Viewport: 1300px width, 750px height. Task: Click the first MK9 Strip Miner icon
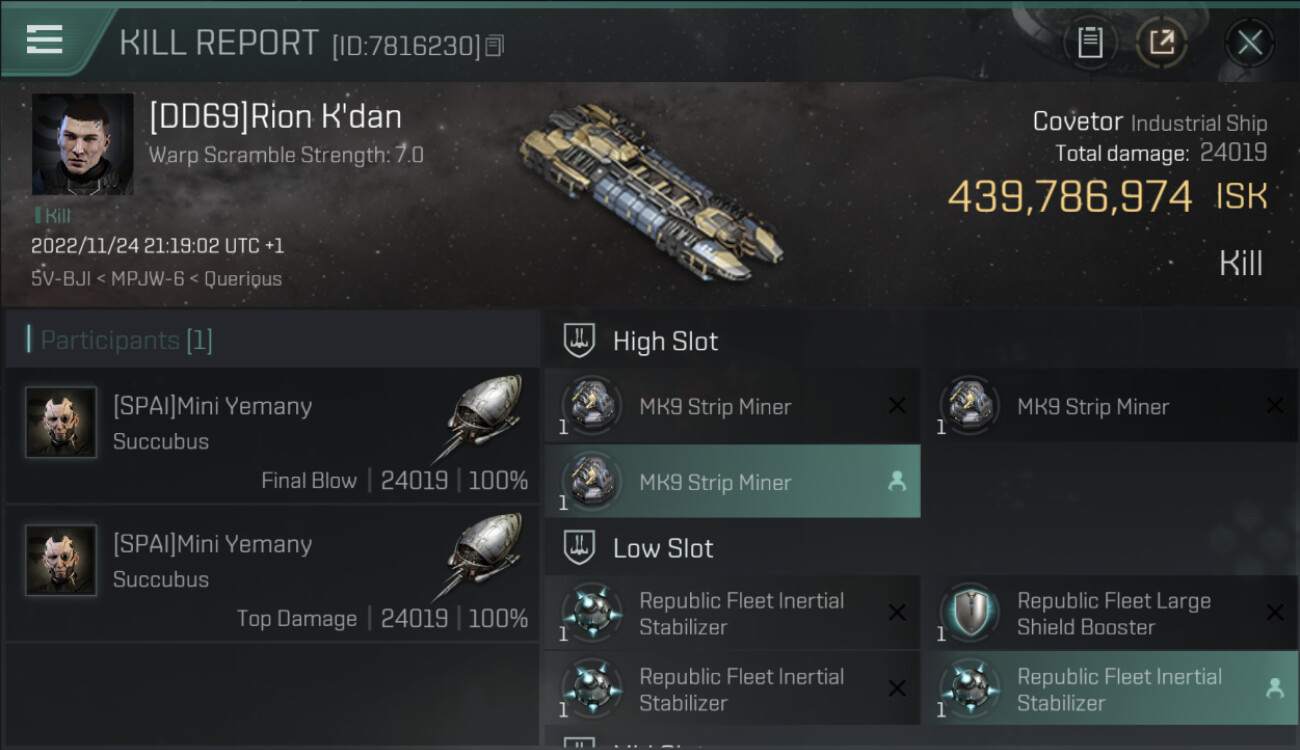(x=591, y=406)
